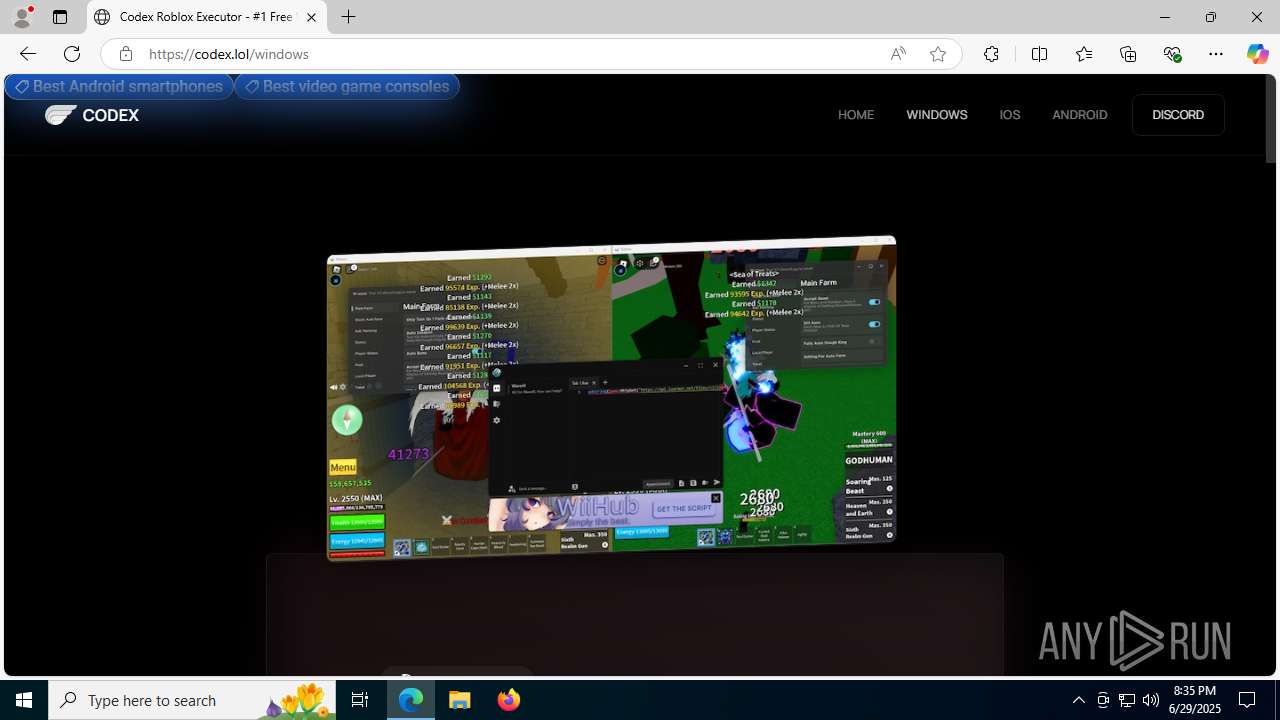Click Best video game consoles tag link
Image resolution: width=1280 pixels, height=720 pixels.
[x=347, y=87]
